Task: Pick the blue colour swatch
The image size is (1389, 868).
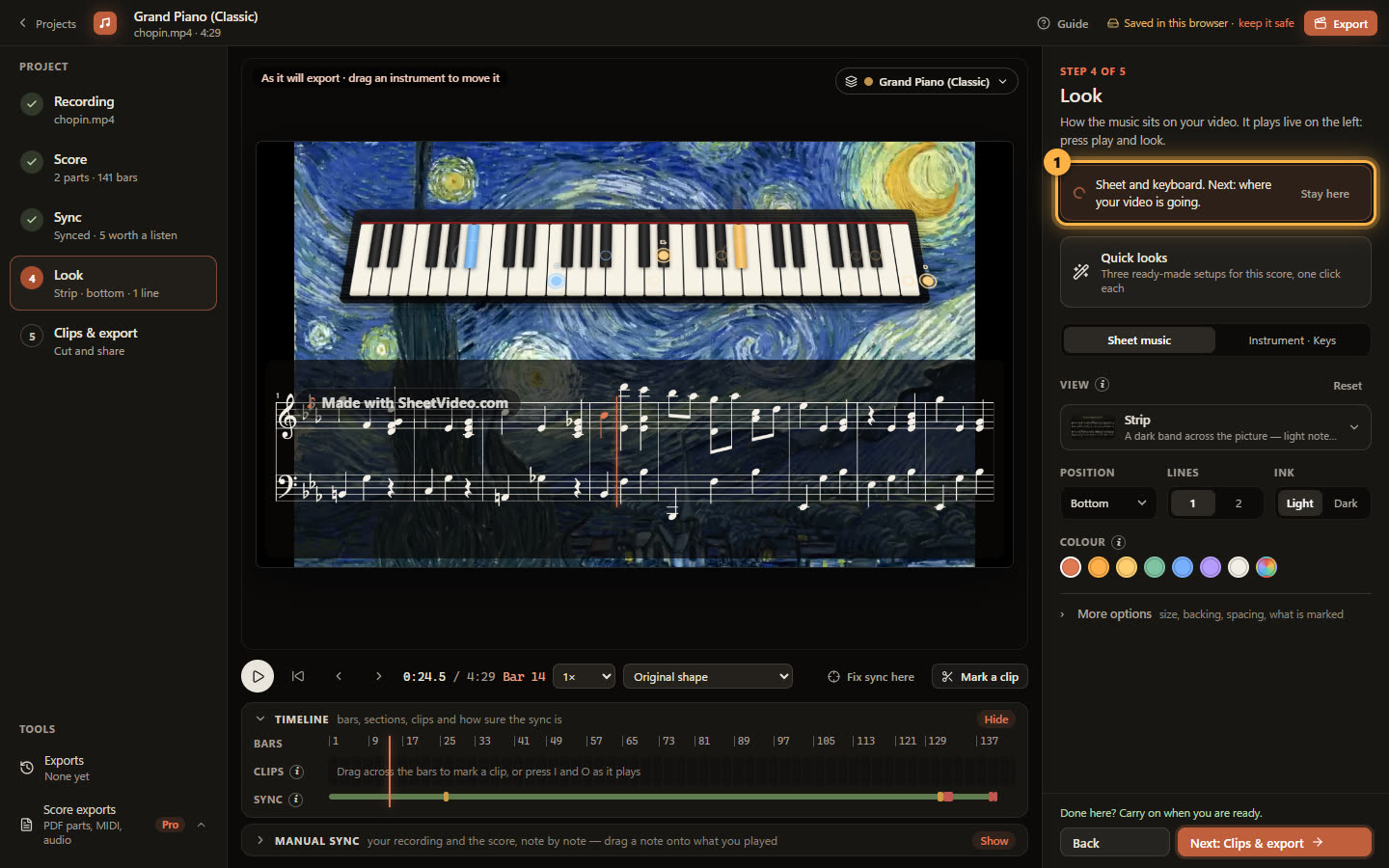Action: click(x=1183, y=567)
